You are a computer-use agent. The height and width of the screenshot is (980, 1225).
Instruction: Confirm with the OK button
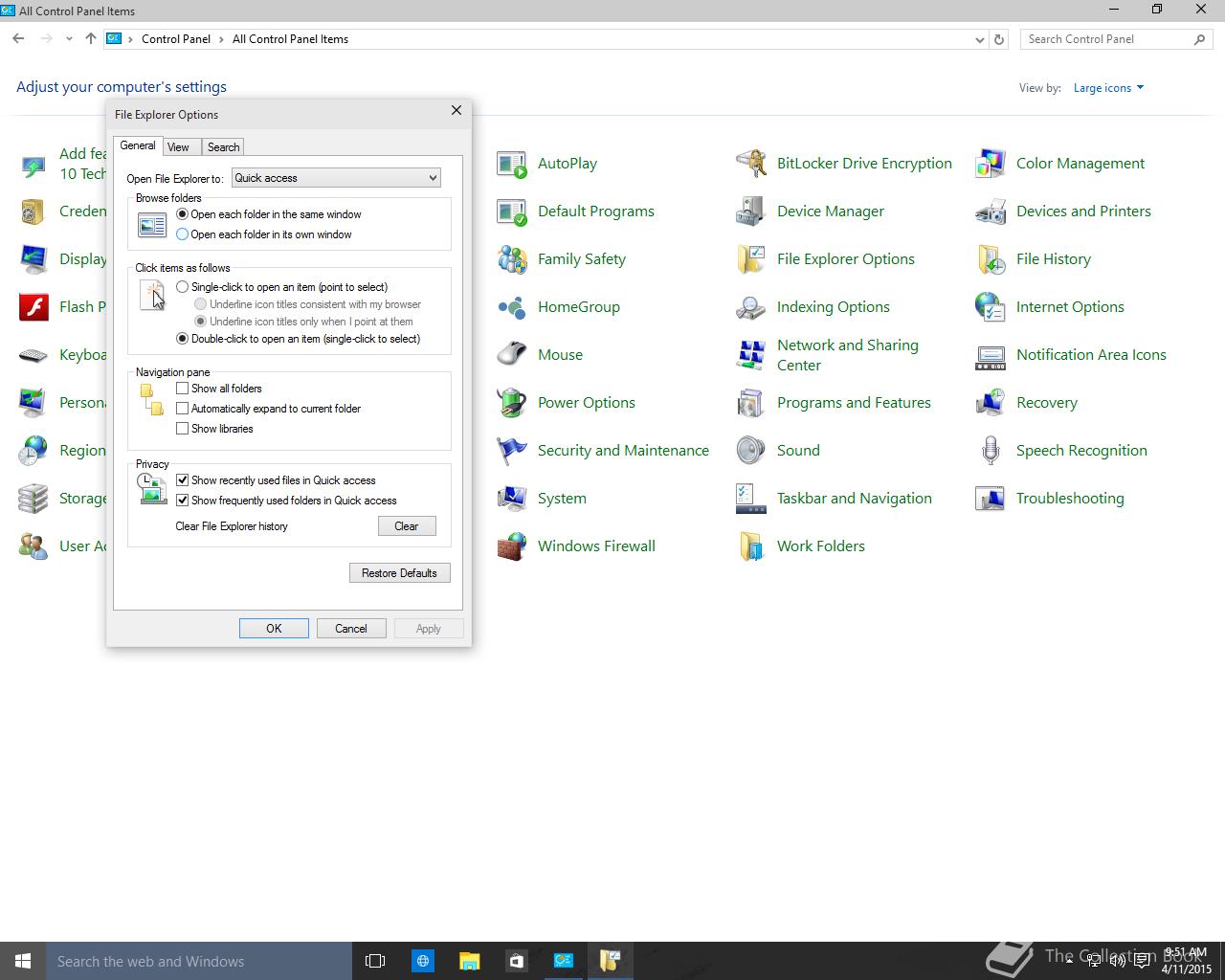tap(274, 629)
